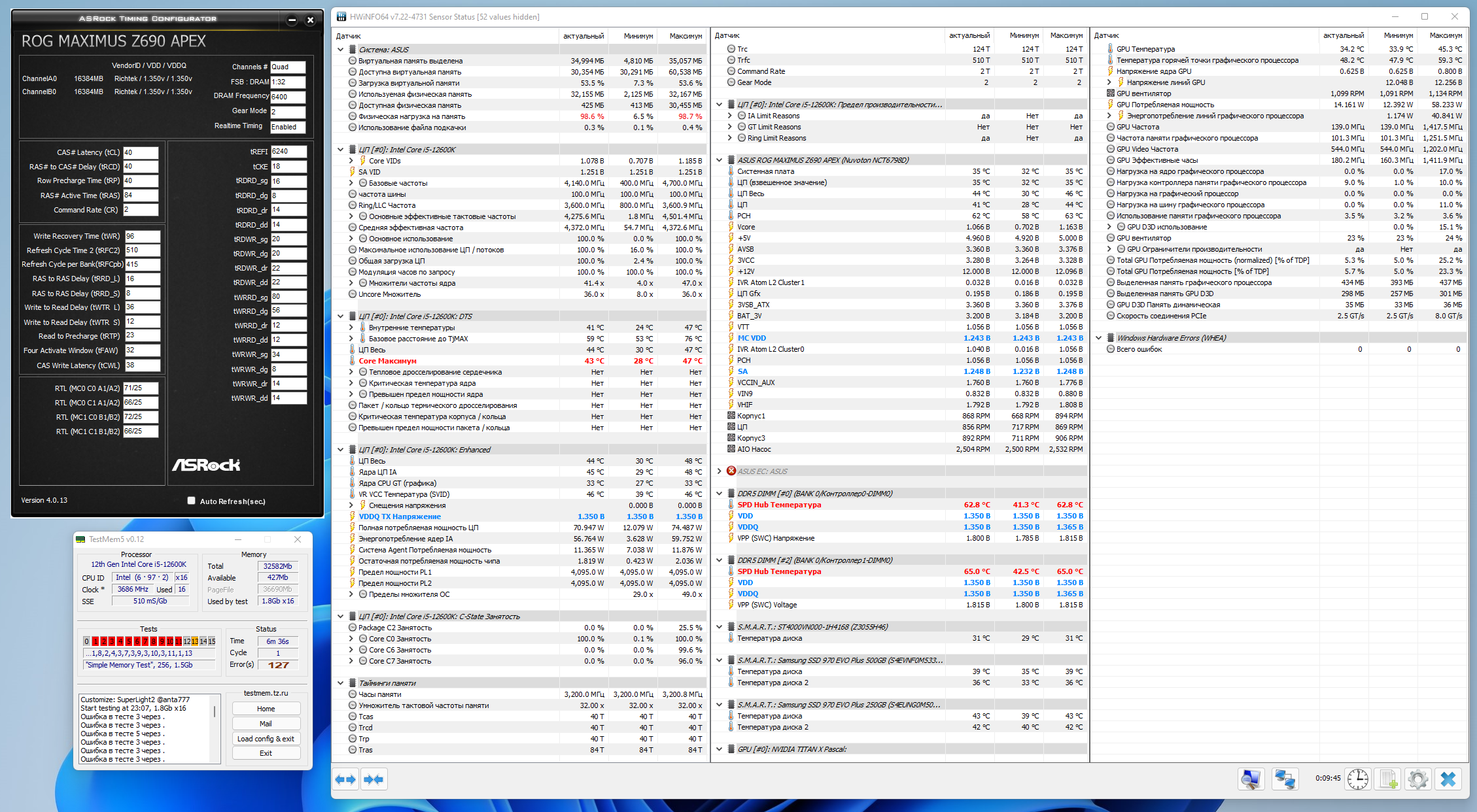1477x812 pixels.
Task: Close sensors with the blue X icon
Action: [x=1448, y=779]
